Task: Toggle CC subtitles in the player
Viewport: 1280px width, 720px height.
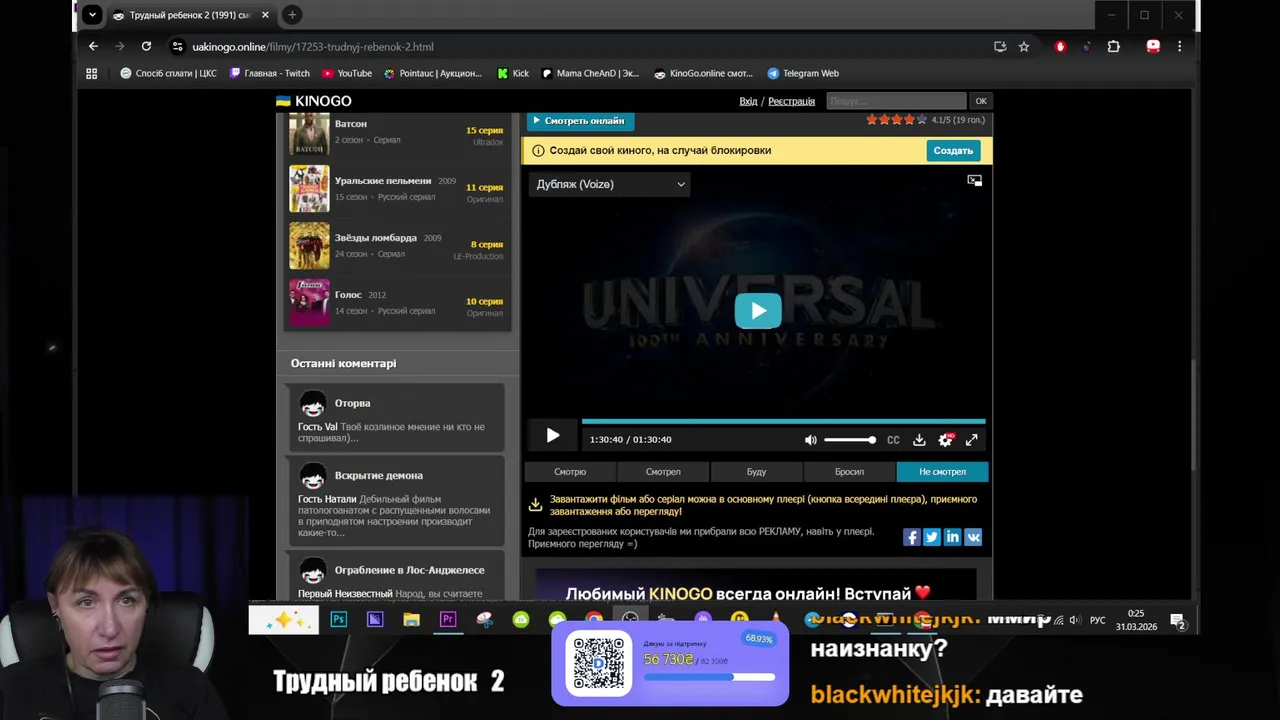Action: click(x=893, y=440)
